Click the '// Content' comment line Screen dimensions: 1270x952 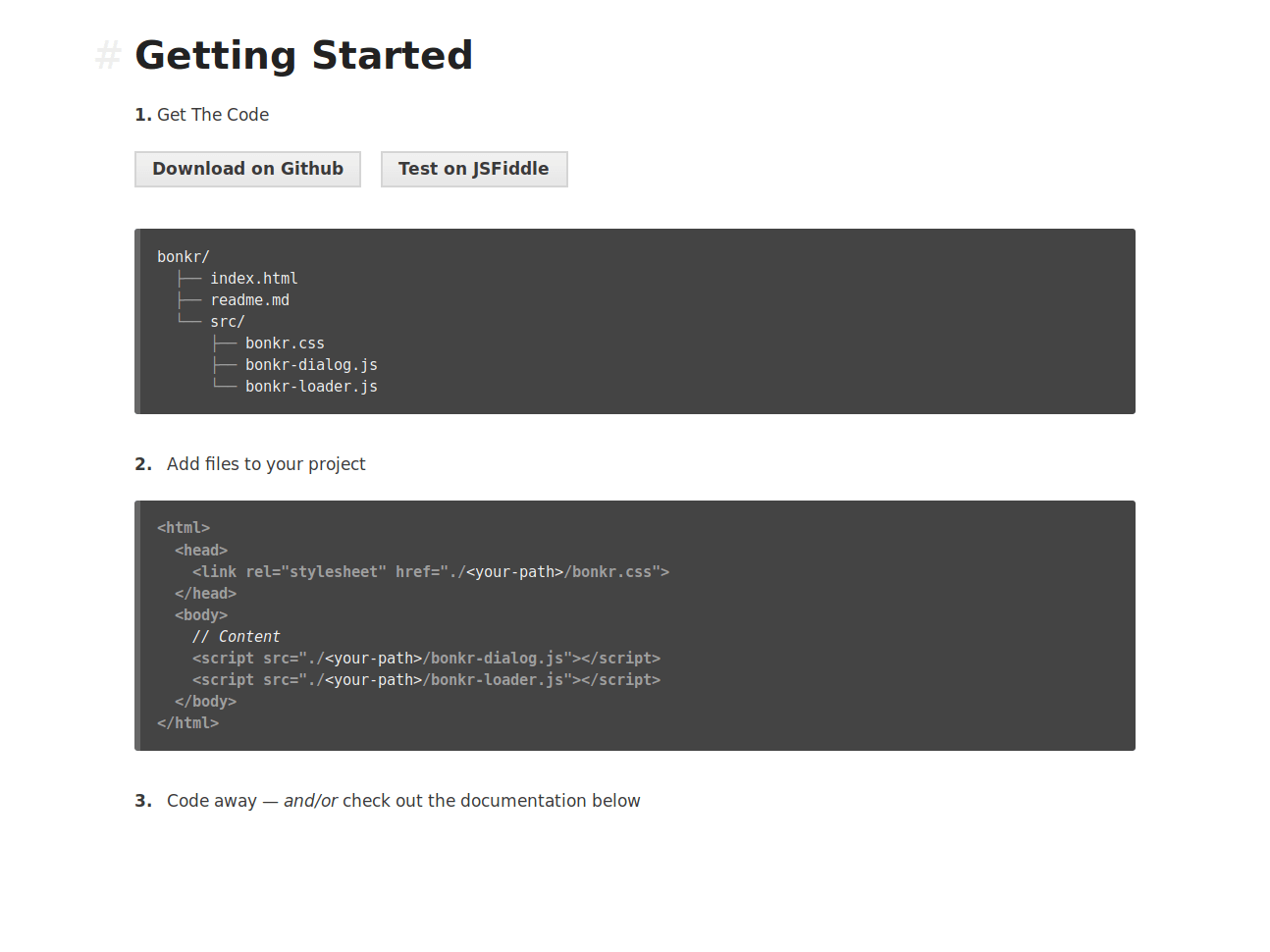237,637
